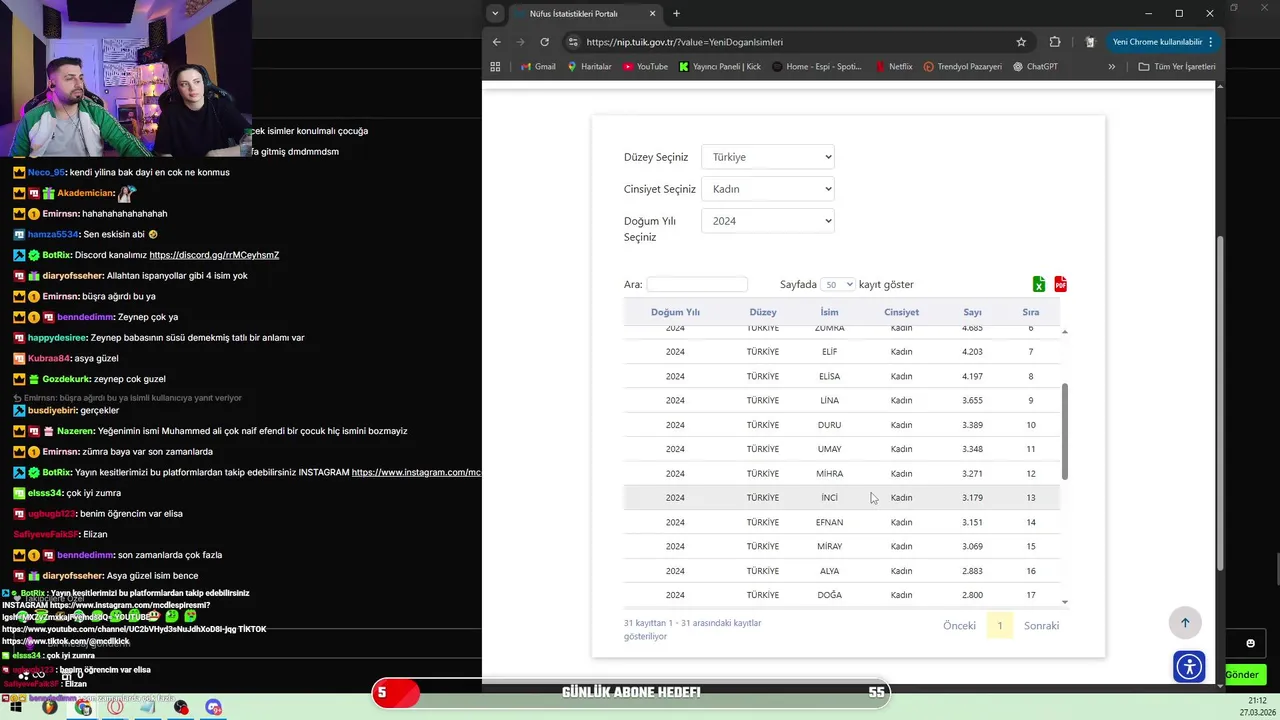Image resolution: width=1280 pixels, height=720 pixels.
Task: Sort by İsim column header
Action: [829, 312]
